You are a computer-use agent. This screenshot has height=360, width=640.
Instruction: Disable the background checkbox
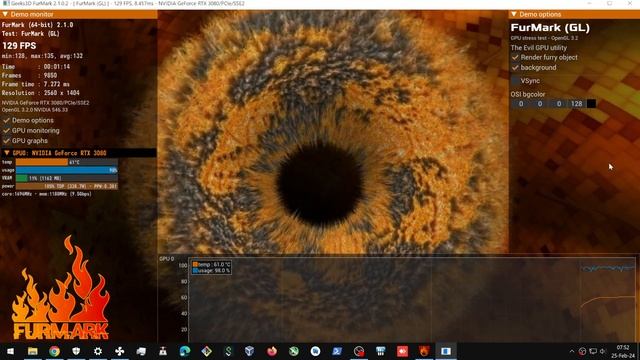click(515, 68)
